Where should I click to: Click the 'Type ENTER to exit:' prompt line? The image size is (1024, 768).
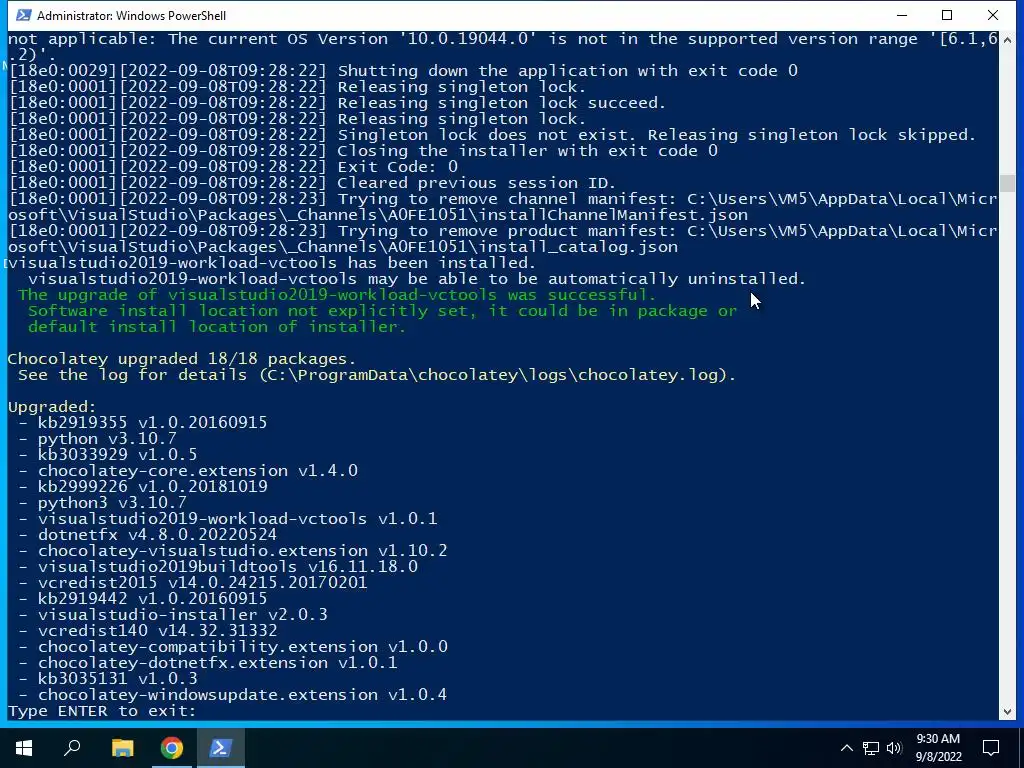pos(102,711)
